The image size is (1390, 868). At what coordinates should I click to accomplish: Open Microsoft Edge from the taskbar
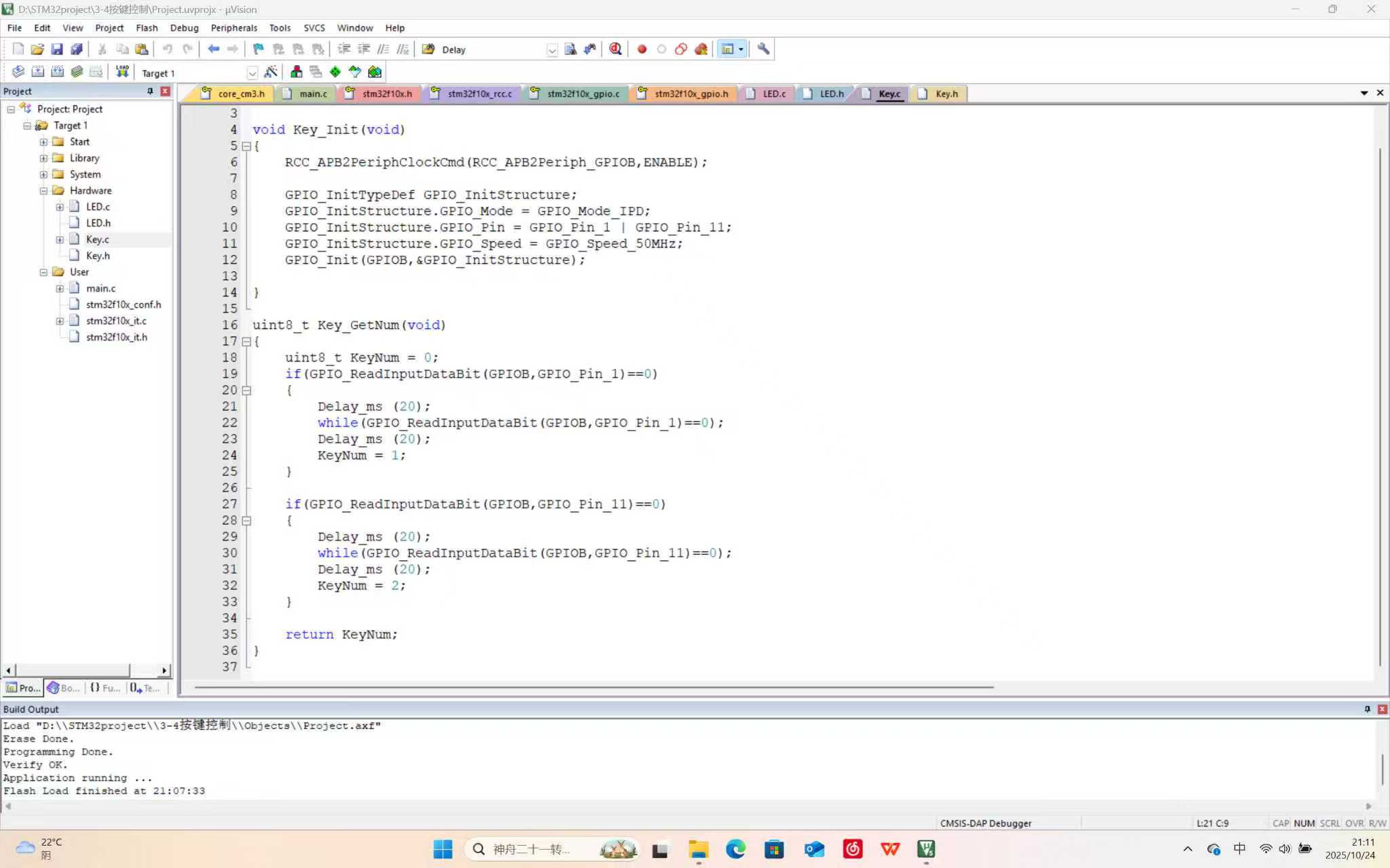735,849
